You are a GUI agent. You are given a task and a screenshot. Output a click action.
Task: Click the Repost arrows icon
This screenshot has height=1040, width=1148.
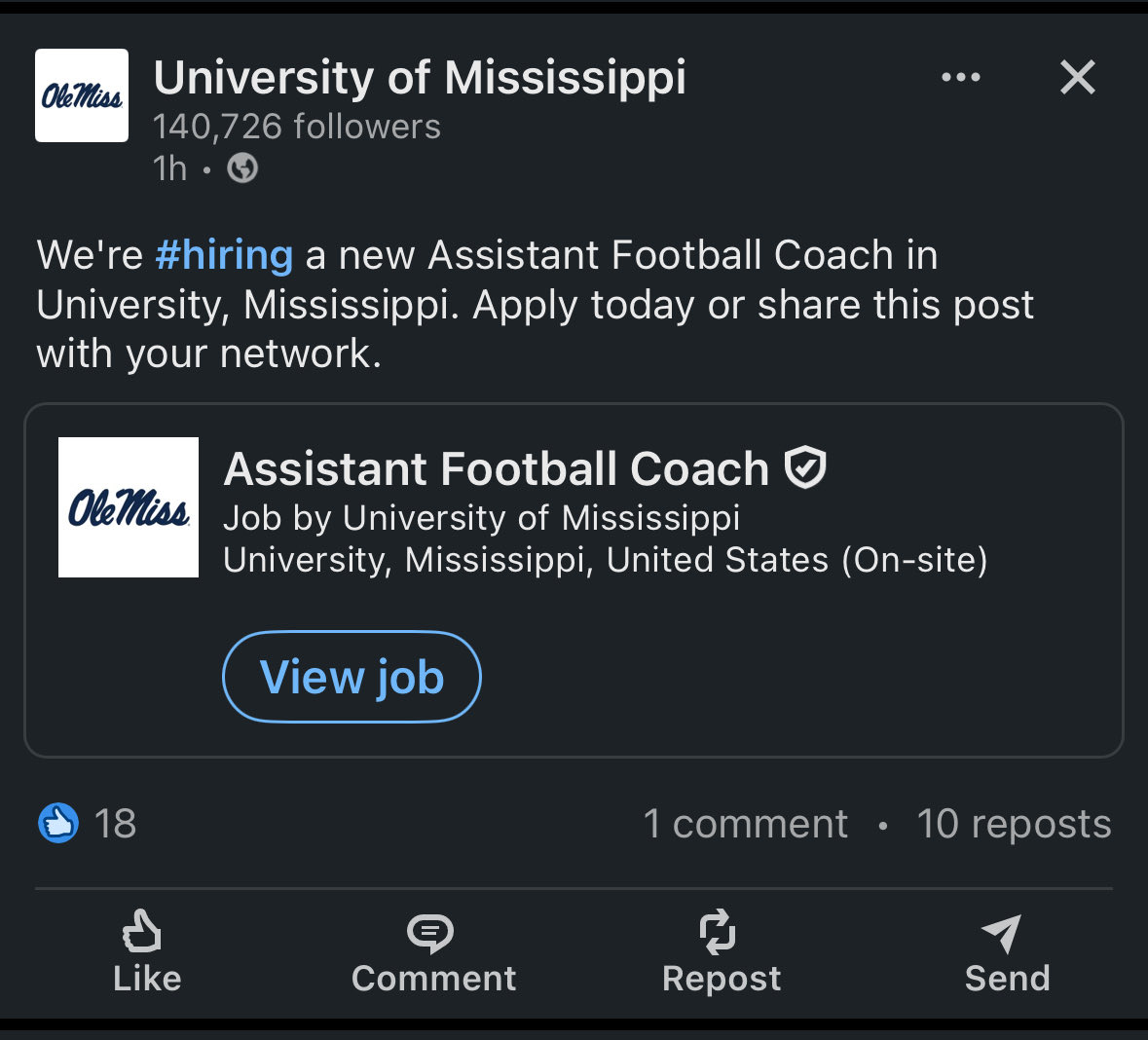click(x=719, y=932)
